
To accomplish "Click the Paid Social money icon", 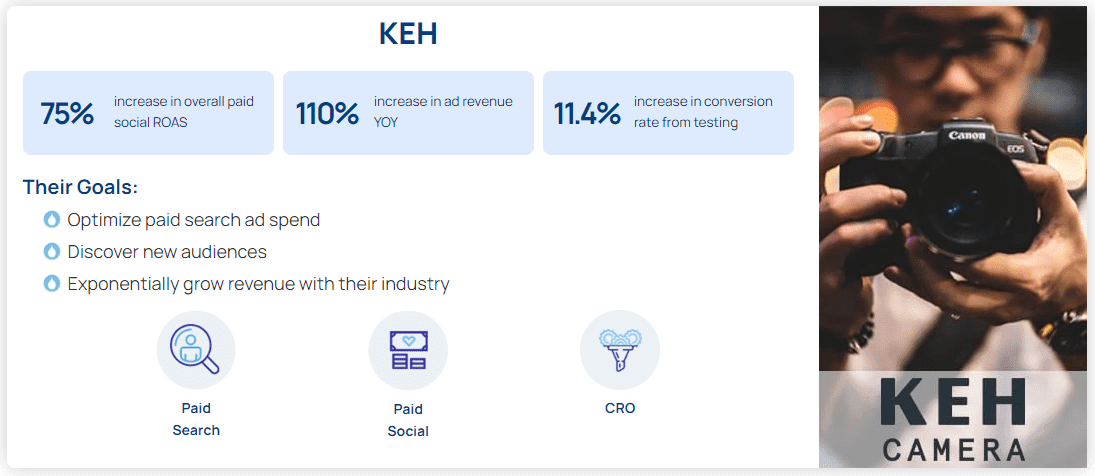I will coord(408,350).
